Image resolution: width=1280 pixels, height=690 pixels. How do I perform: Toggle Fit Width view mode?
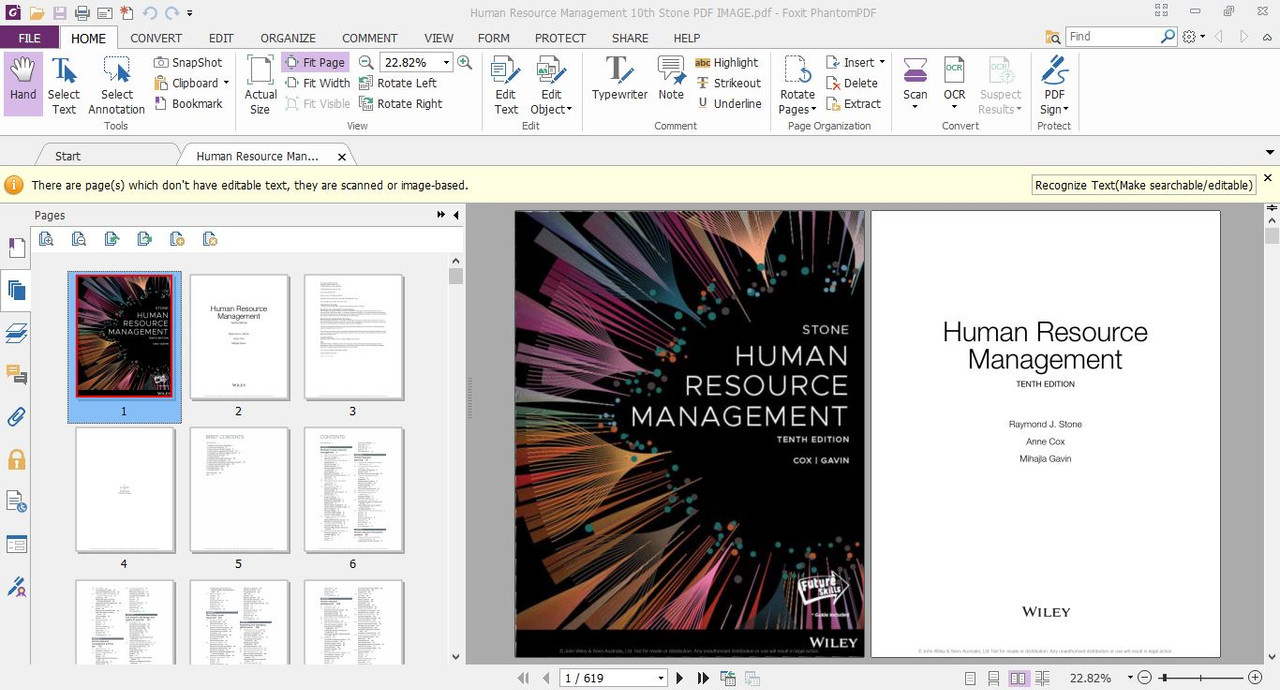tap(317, 83)
